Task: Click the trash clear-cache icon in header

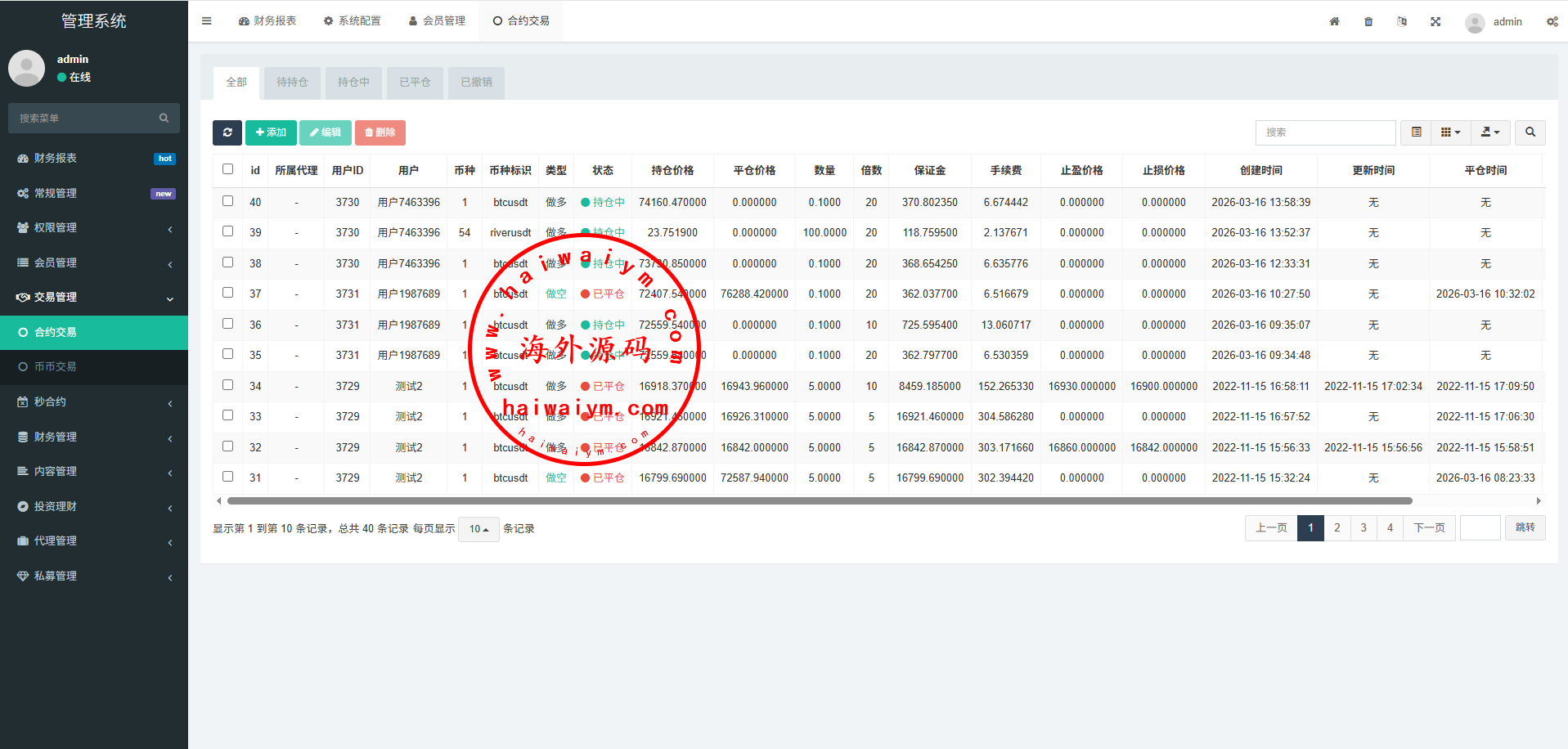Action: 1368,22
